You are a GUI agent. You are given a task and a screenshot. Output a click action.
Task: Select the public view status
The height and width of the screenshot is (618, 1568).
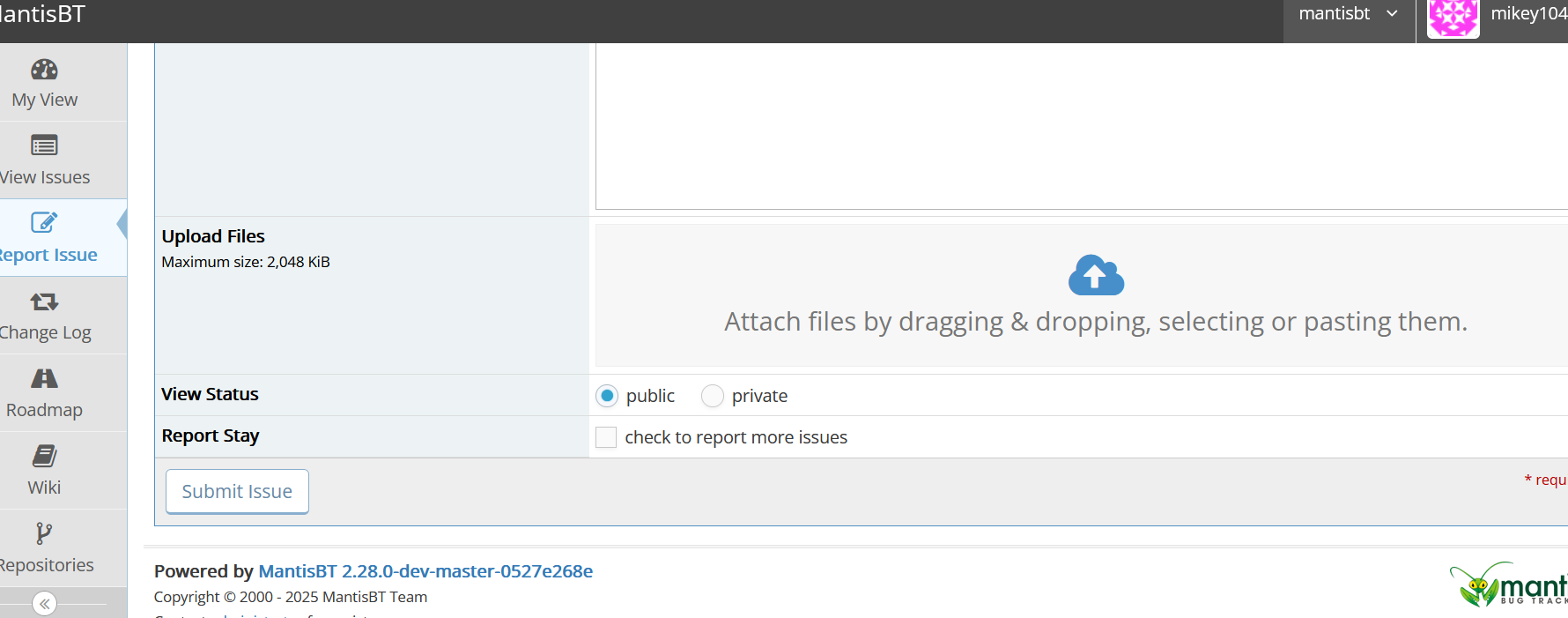pos(607,396)
